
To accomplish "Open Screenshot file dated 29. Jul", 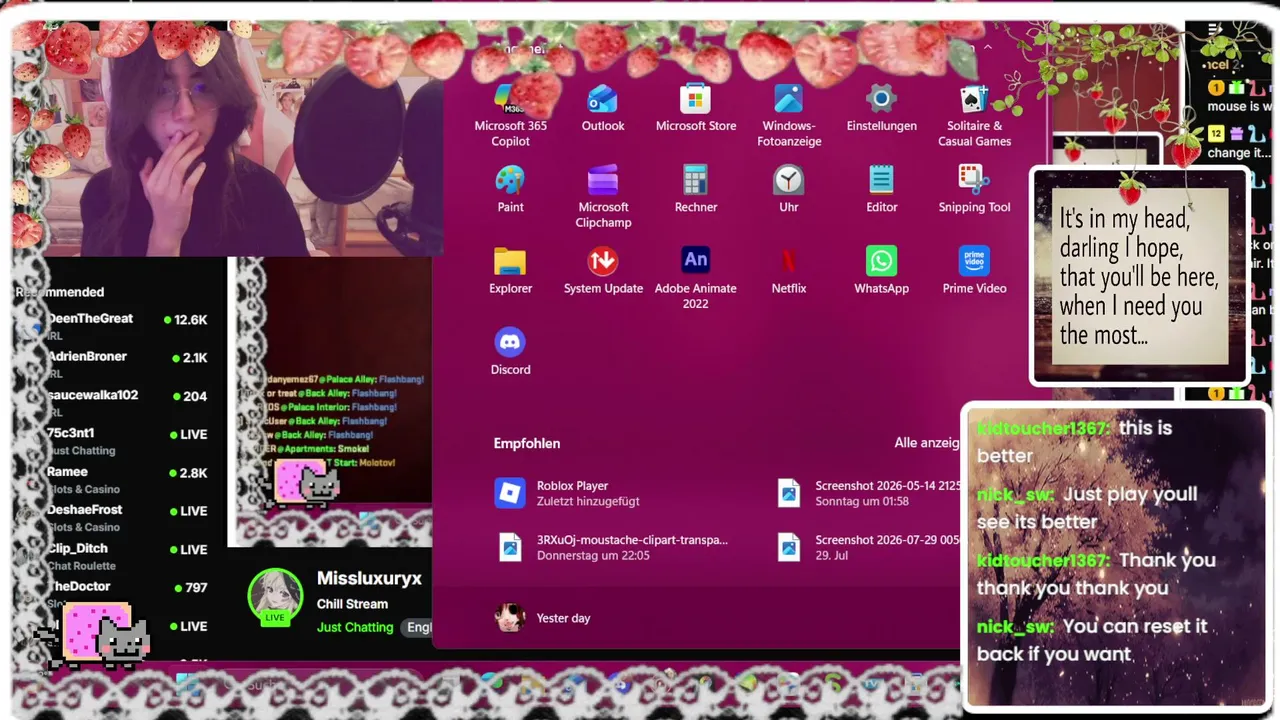I will pos(867,547).
